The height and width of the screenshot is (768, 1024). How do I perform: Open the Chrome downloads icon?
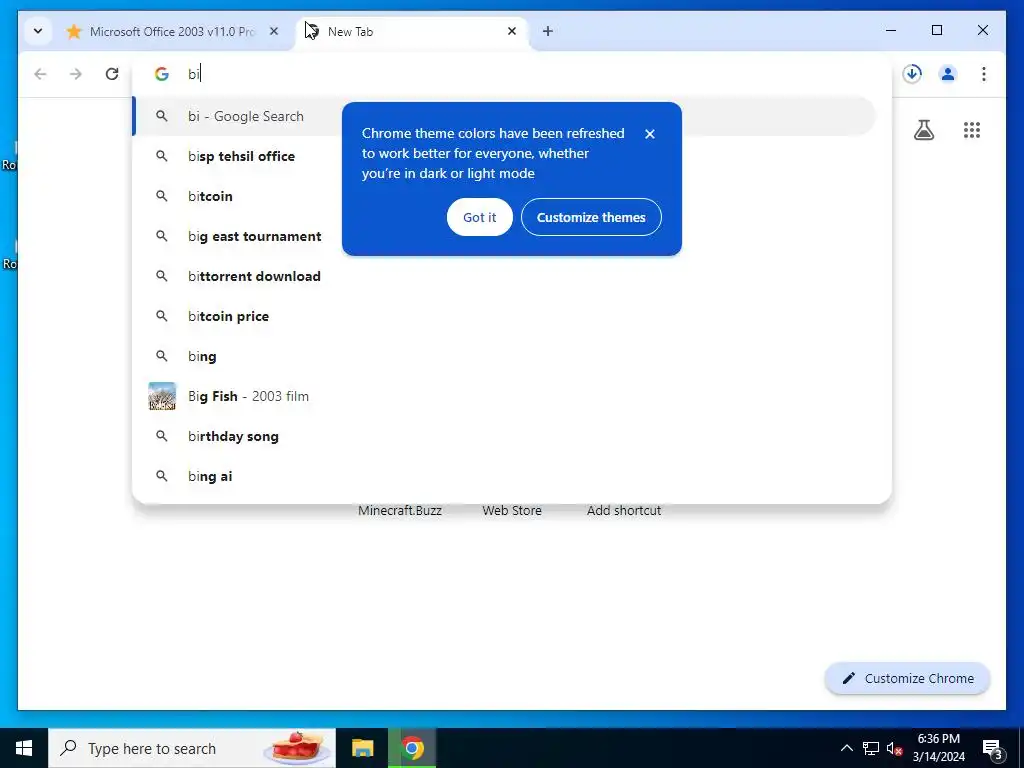[912, 74]
